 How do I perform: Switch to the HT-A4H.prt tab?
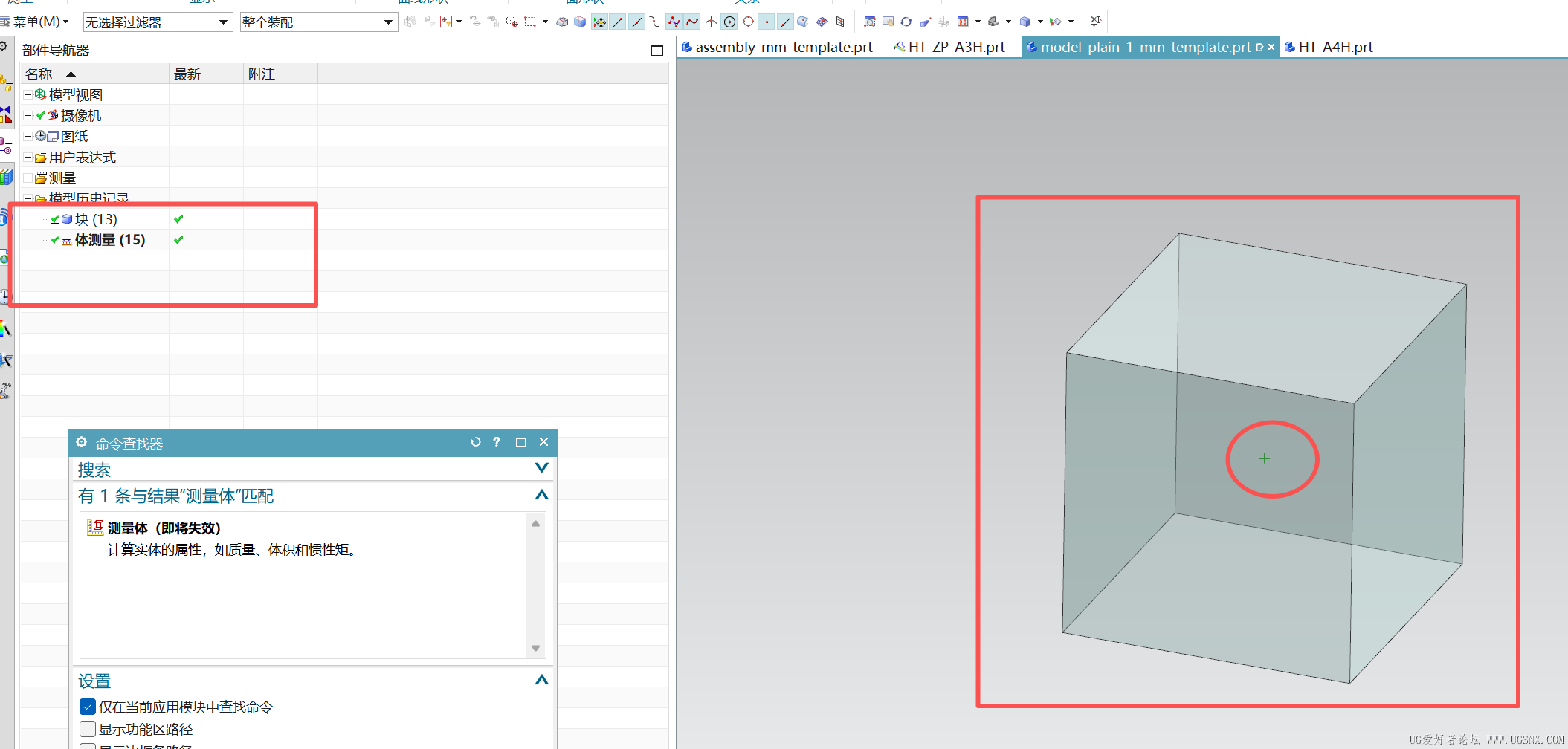coord(1335,48)
